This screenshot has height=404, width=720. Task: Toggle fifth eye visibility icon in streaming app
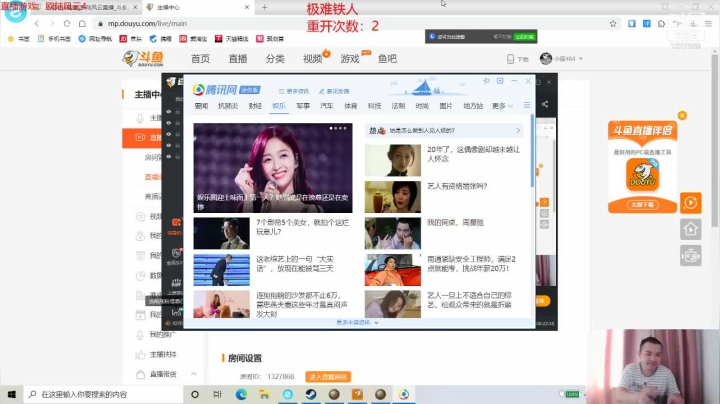coord(169,157)
